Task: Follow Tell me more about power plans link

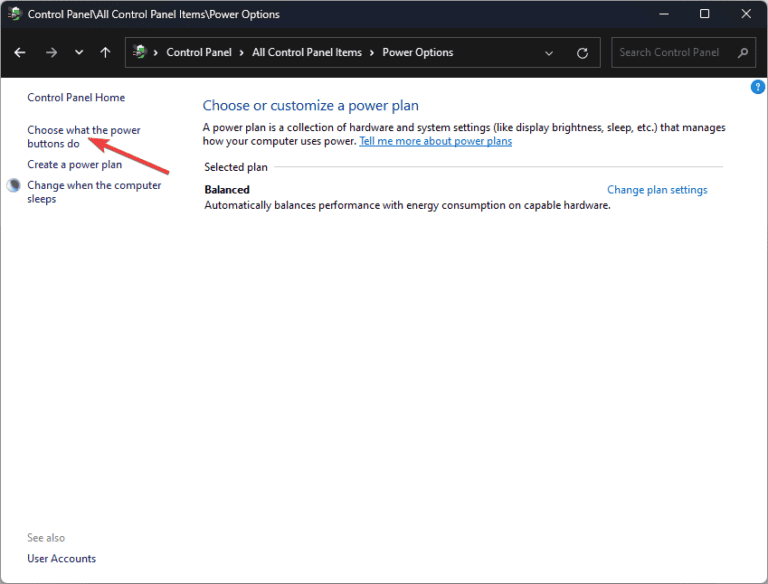Action: (x=435, y=142)
